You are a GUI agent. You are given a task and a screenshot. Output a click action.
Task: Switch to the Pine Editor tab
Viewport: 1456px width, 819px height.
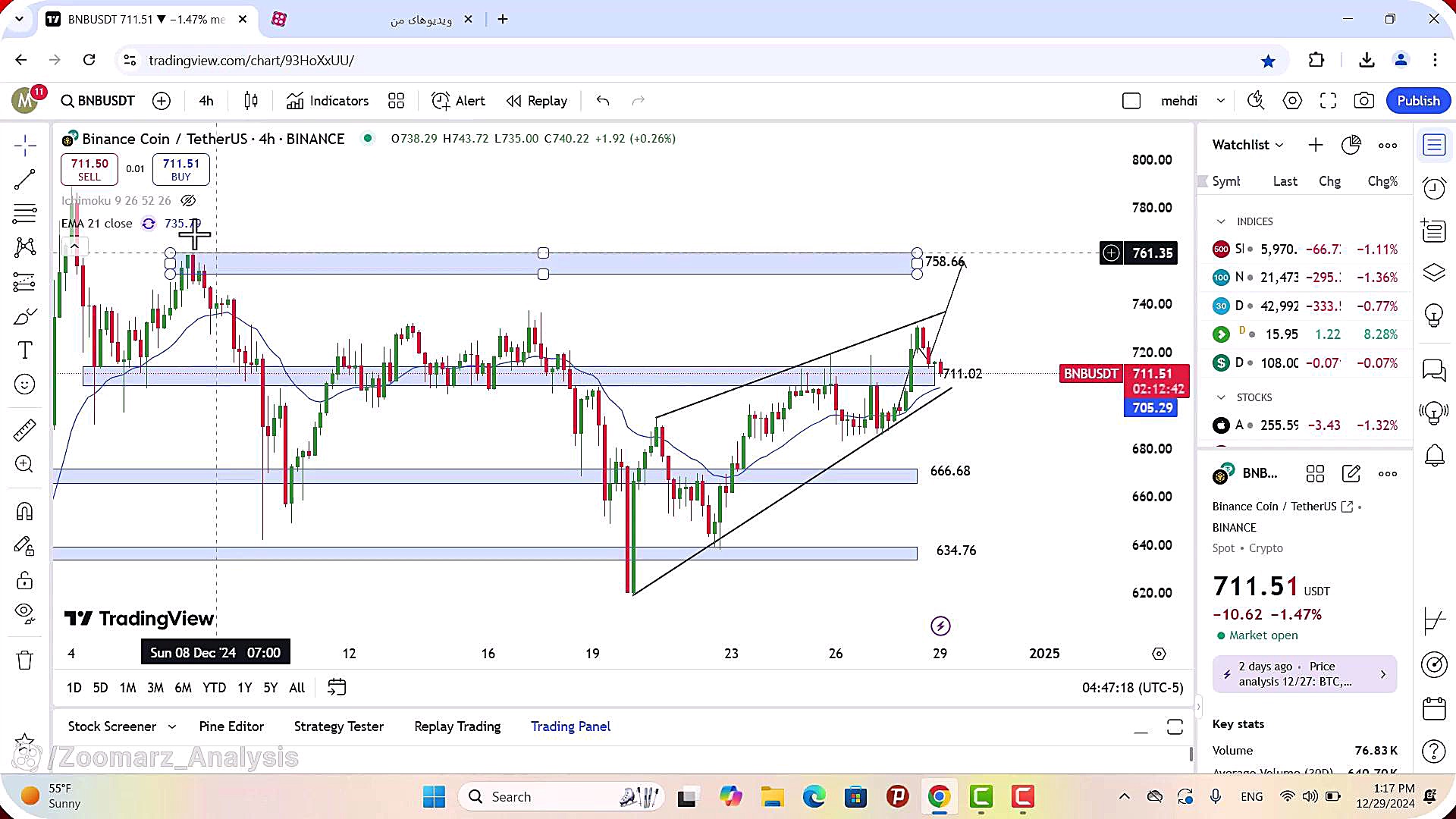pyautogui.click(x=231, y=726)
